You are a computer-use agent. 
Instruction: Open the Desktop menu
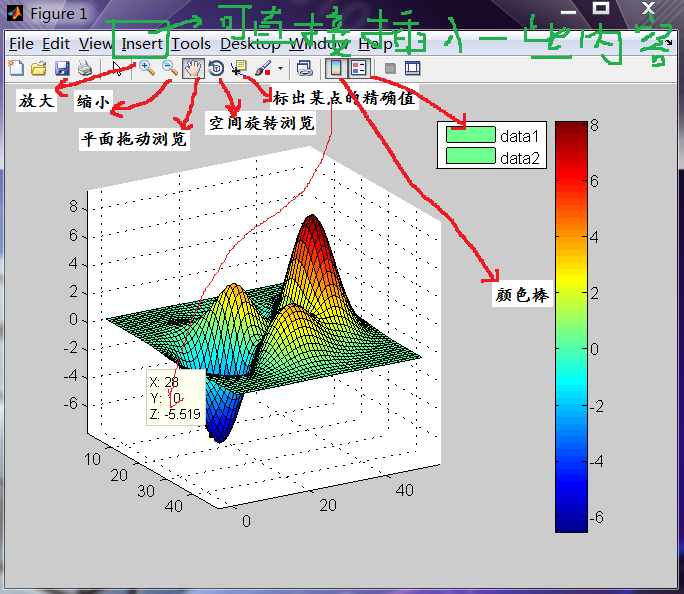(250, 44)
